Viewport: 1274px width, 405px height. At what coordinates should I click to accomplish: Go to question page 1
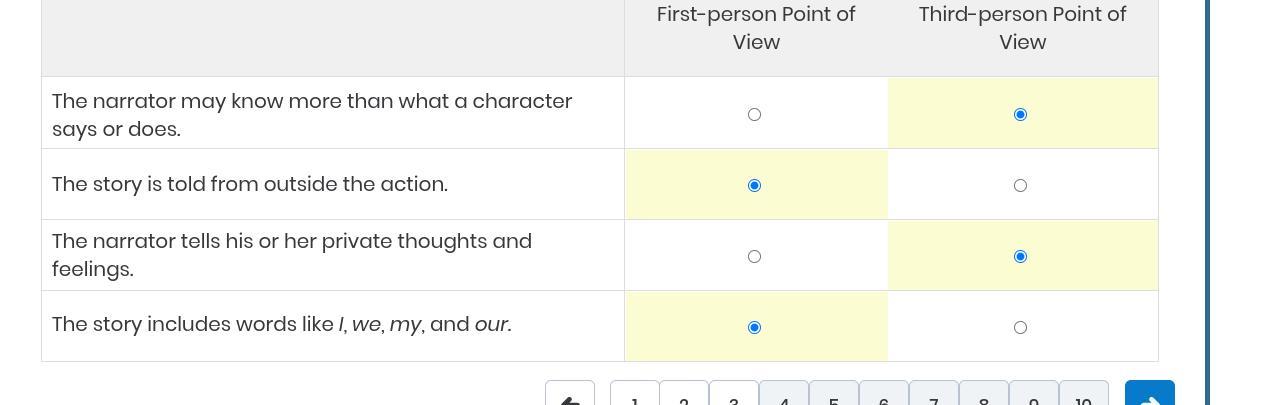635,395
